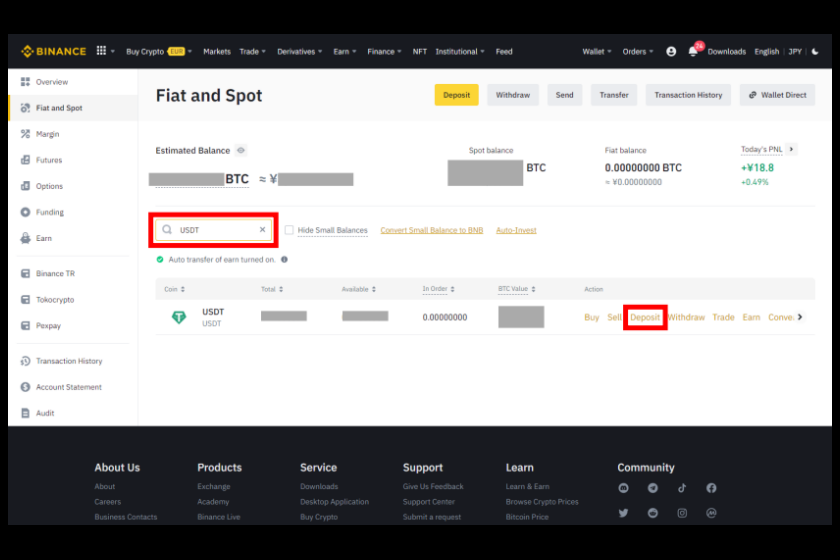840x560 pixels.
Task: Open CoinMarketCap community icon in footer
Action: pyautogui.click(x=711, y=513)
